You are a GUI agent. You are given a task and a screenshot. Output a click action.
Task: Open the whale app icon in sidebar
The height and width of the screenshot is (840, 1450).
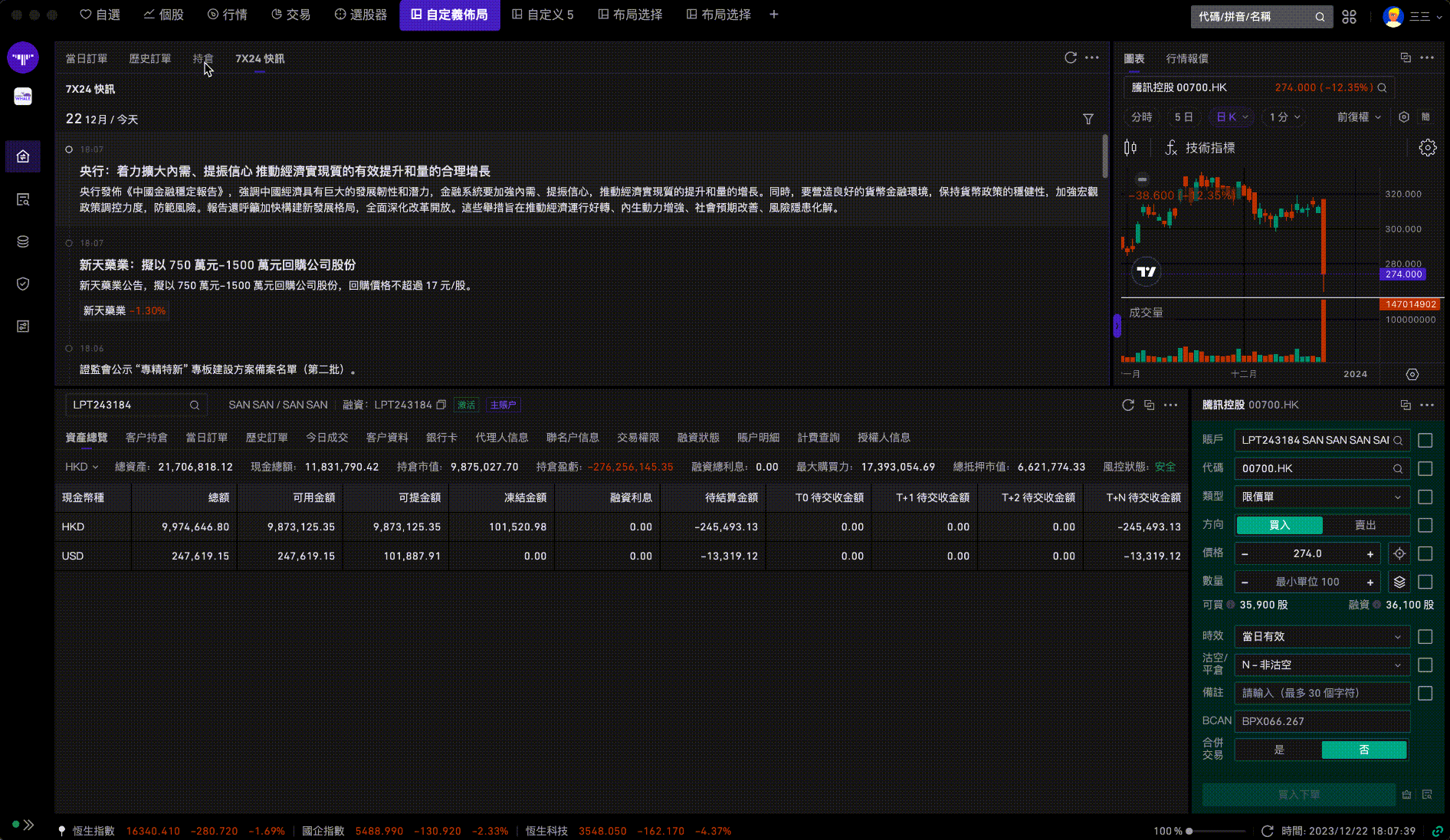coord(23,97)
